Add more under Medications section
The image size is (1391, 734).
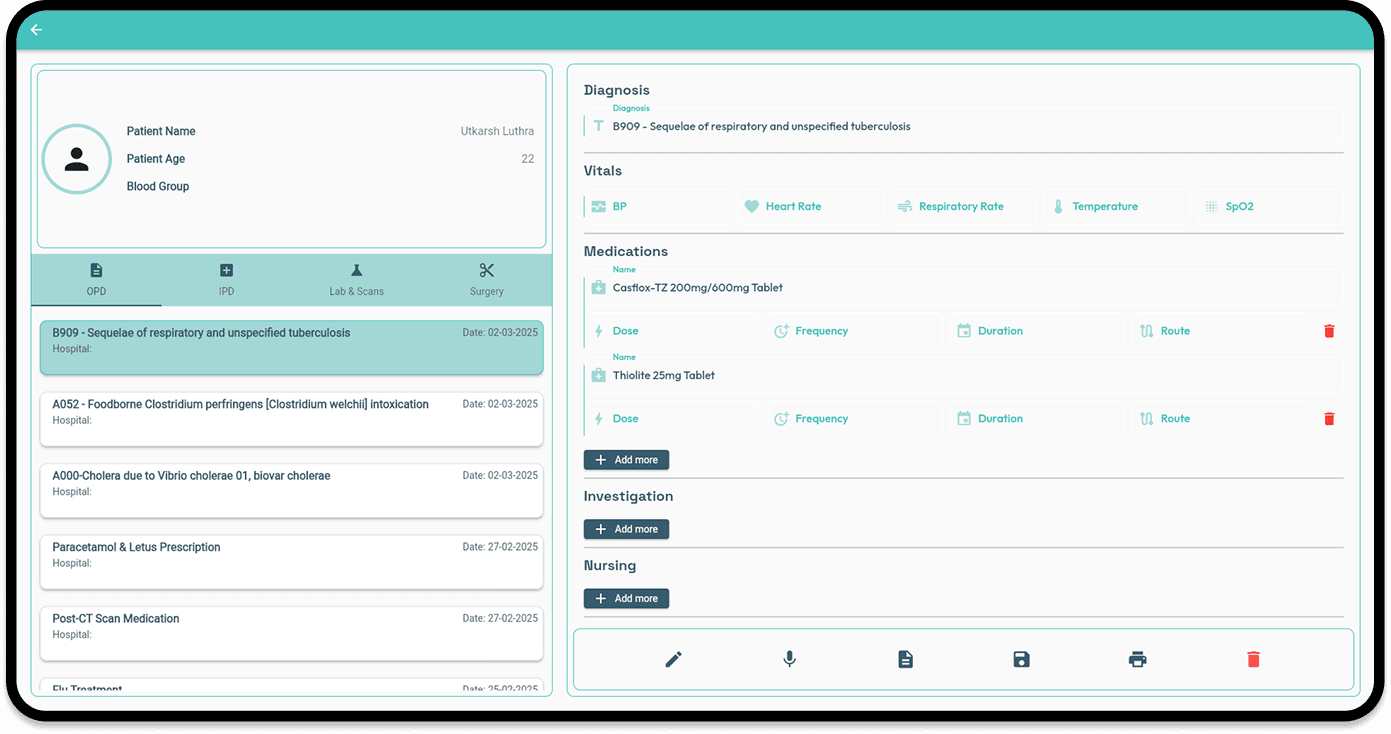tap(626, 460)
